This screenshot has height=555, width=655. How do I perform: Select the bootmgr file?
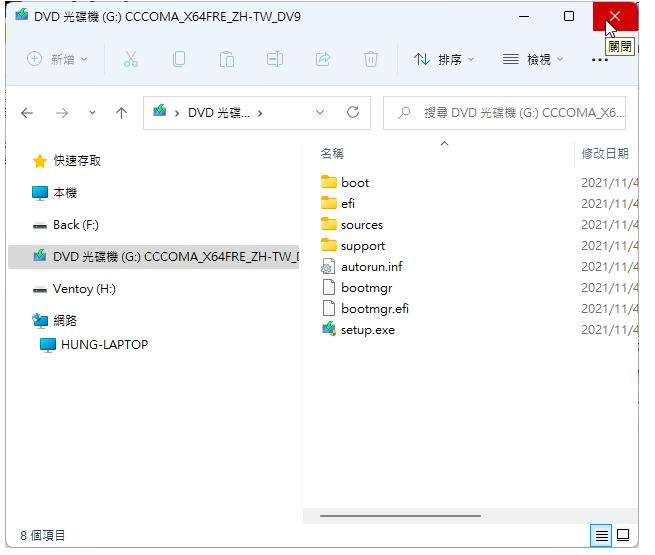pyautogui.click(x=366, y=288)
